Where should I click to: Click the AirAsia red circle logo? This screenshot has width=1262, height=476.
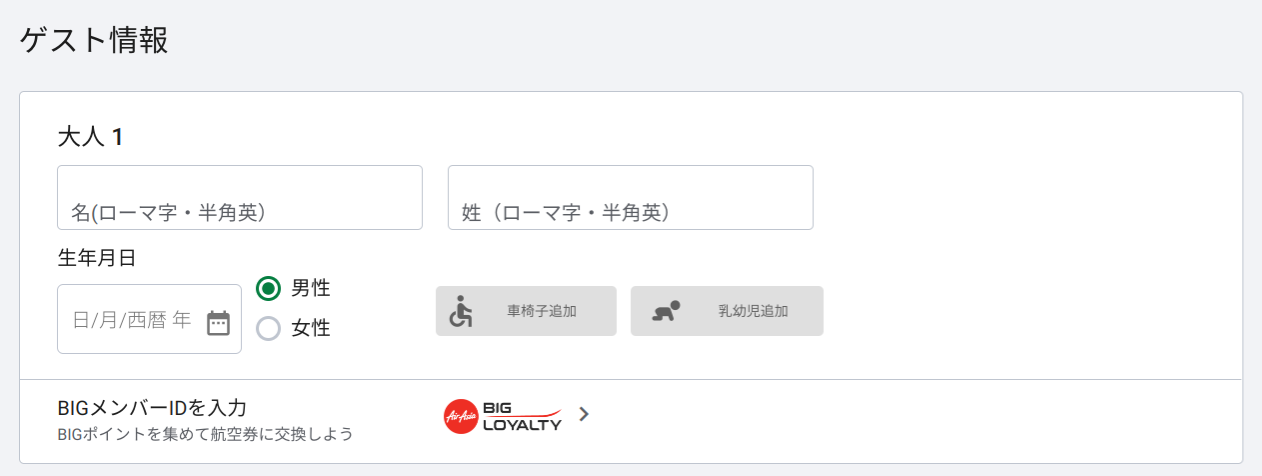(x=461, y=416)
